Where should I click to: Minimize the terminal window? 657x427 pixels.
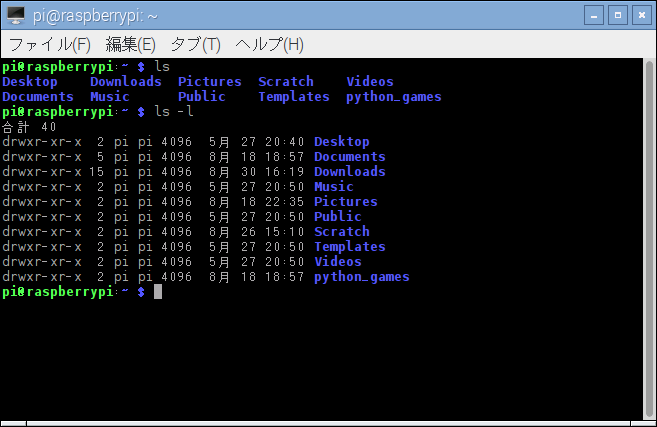click(594, 16)
